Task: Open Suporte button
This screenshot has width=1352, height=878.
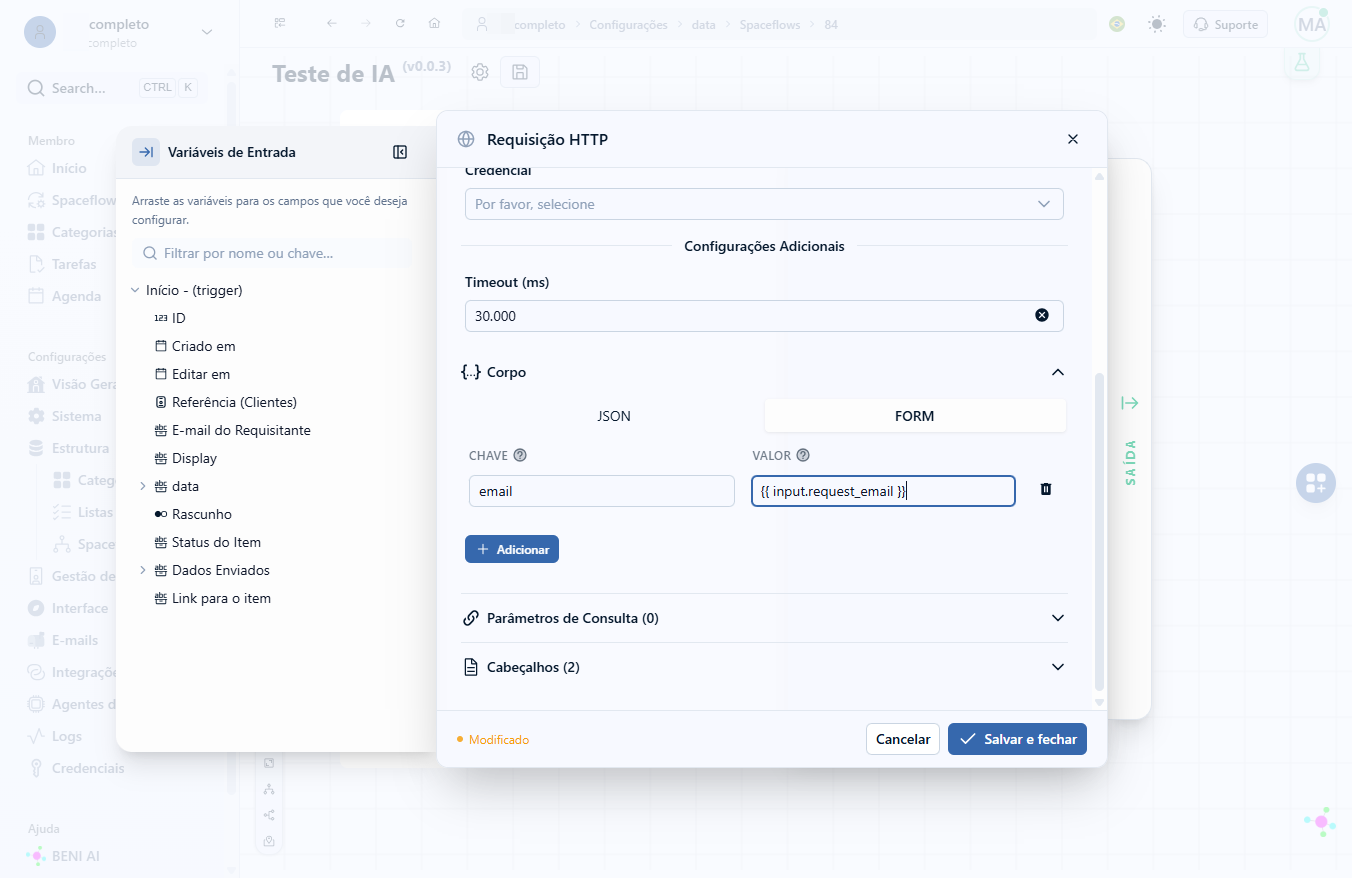Action: [x=1225, y=24]
